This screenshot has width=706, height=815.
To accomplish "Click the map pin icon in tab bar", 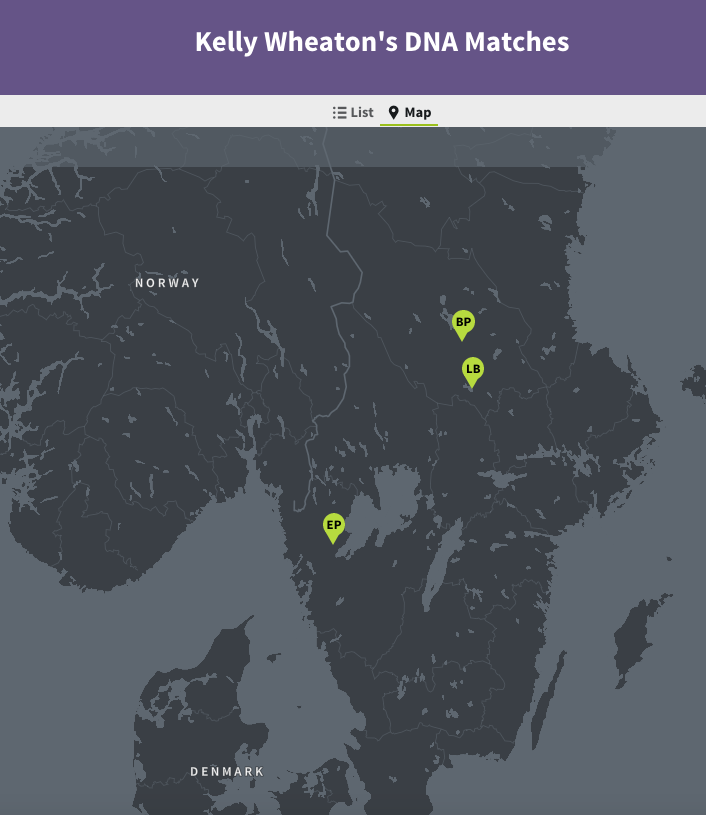I will point(394,113).
